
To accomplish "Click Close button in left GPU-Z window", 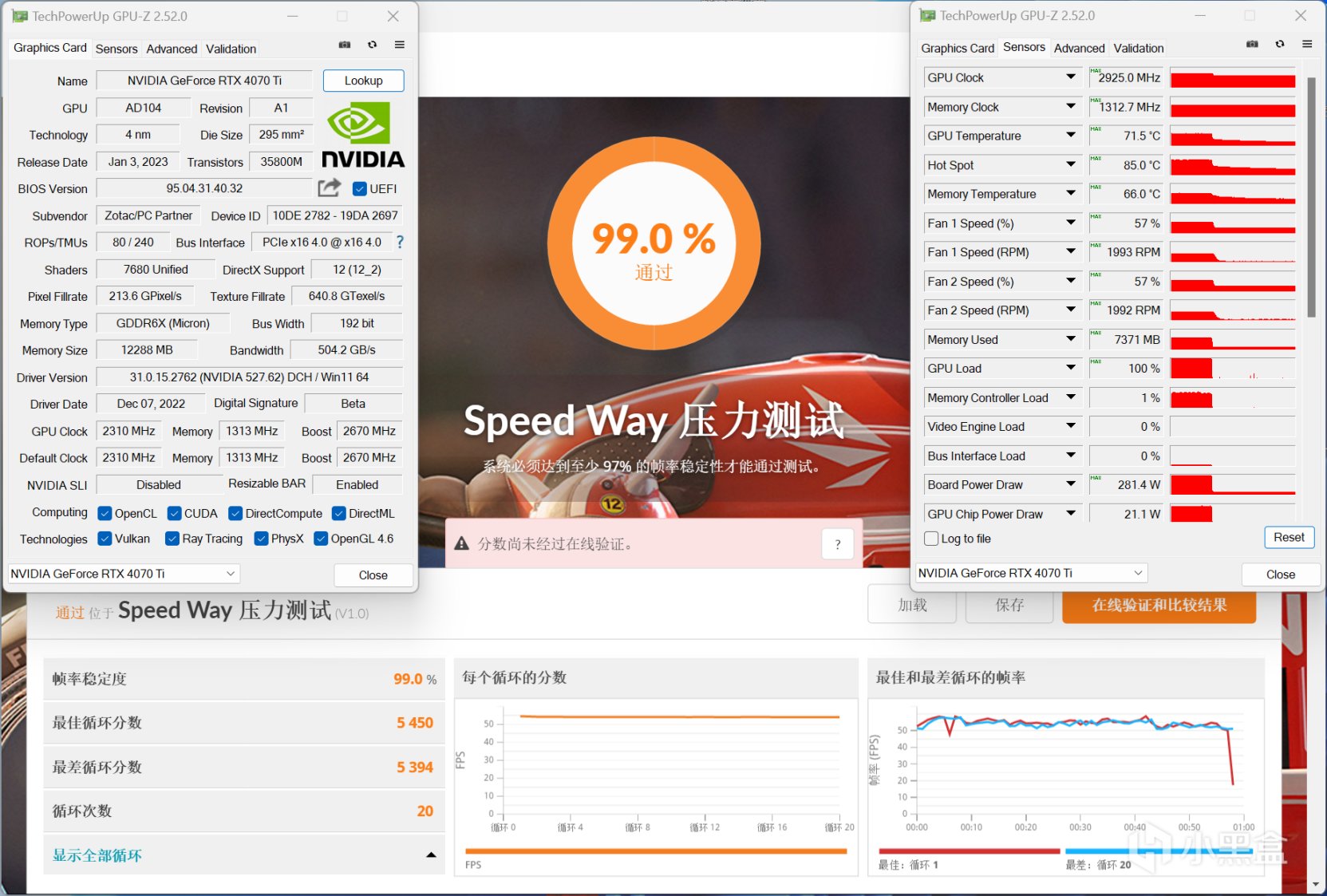I will pos(373,575).
